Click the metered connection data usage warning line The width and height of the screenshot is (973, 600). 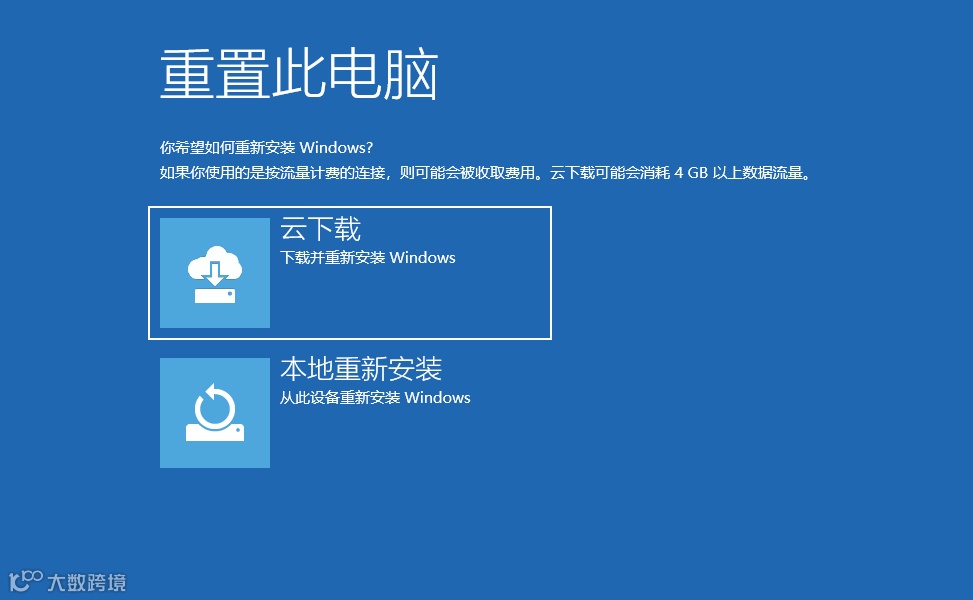point(485,173)
